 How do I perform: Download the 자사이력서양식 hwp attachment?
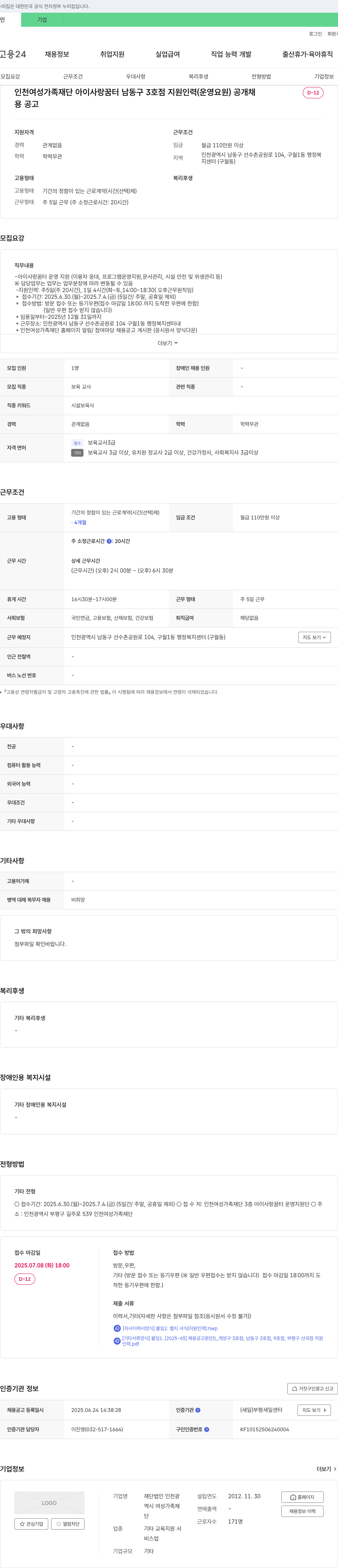(x=170, y=1328)
